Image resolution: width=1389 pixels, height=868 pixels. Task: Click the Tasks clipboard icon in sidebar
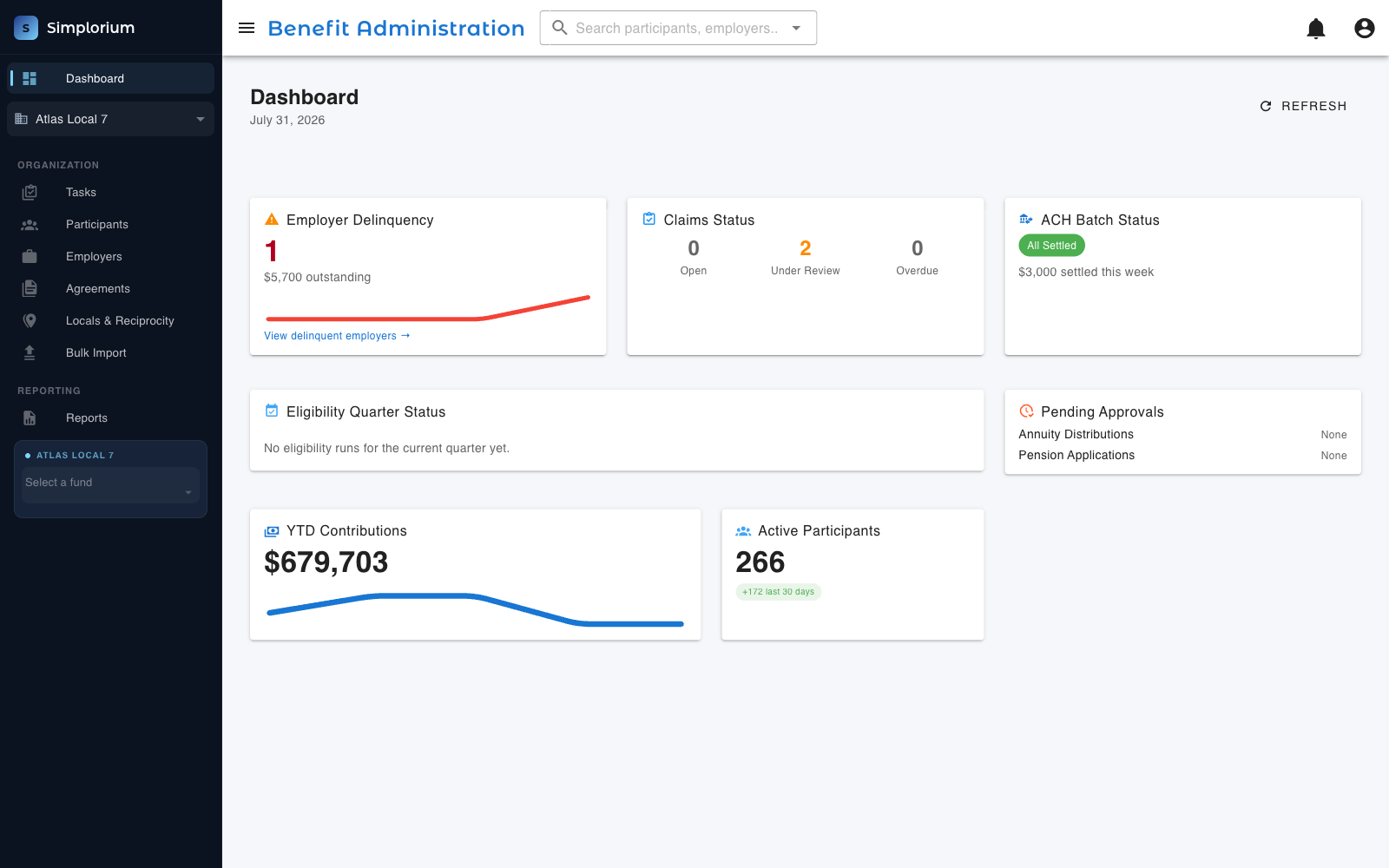tap(30, 192)
